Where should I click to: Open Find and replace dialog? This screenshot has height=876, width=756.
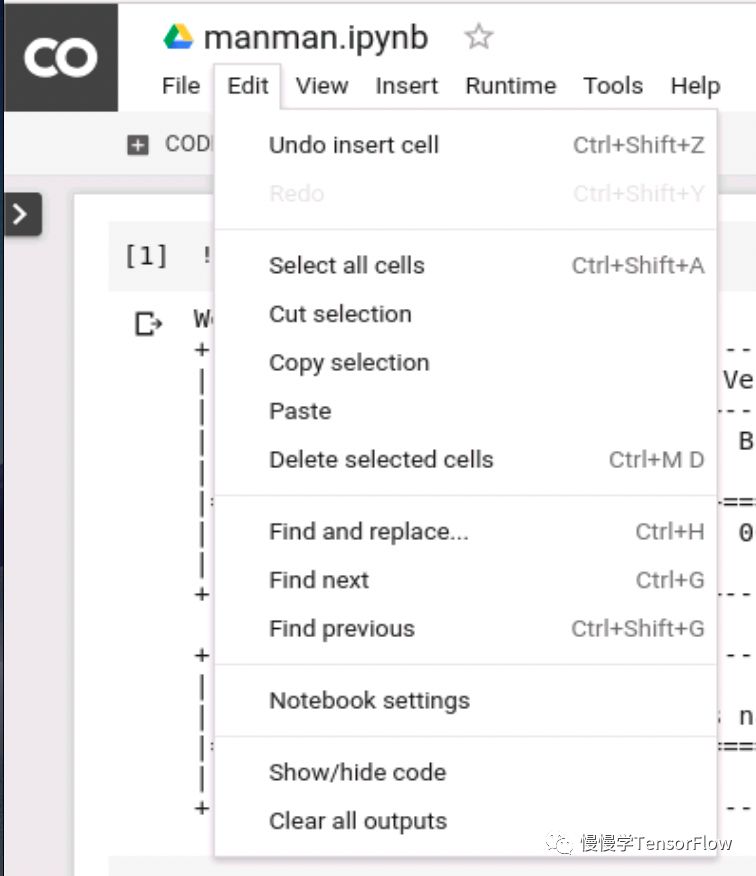368,532
